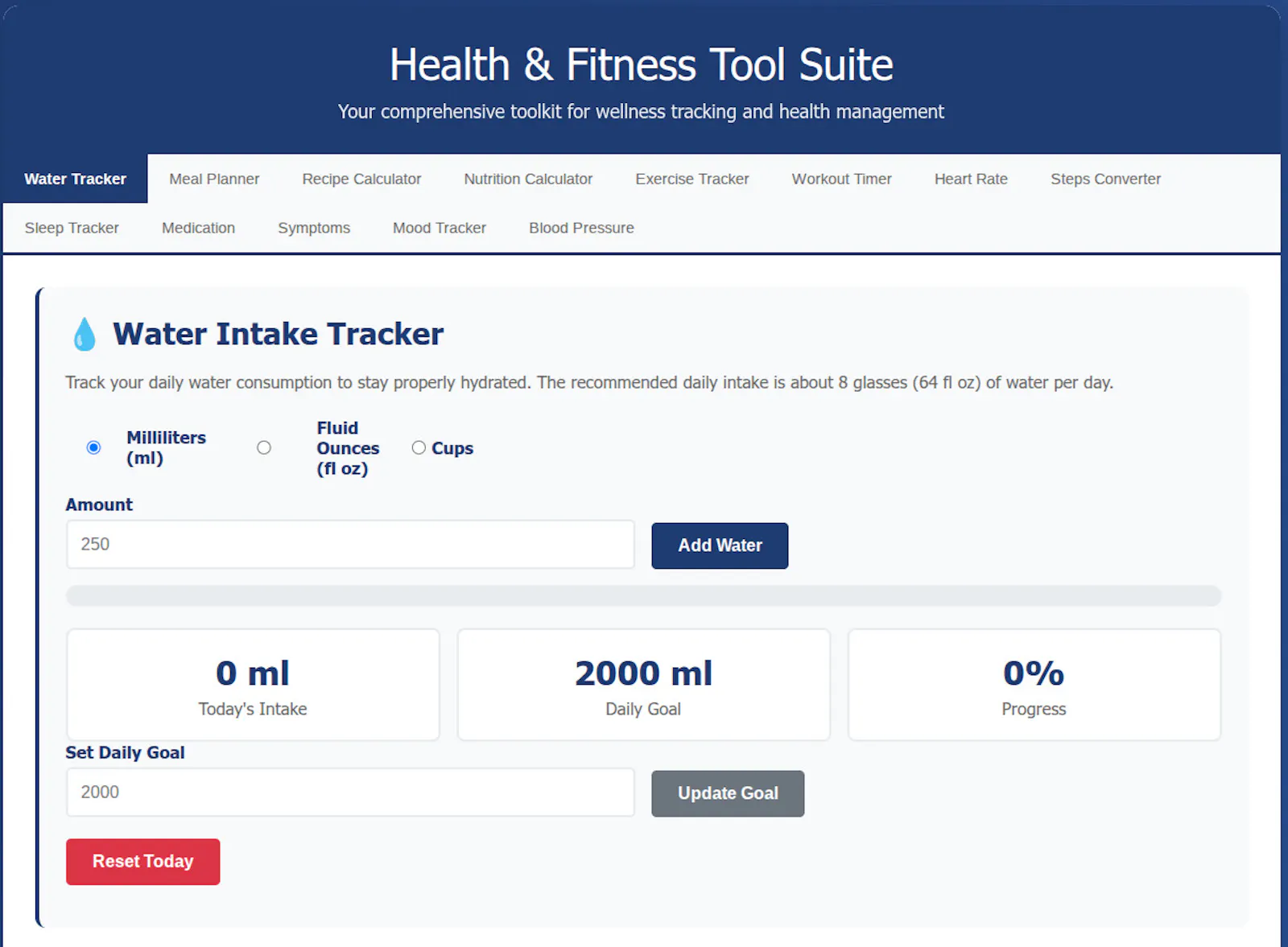The height and width of the screenshot is (947, 1288).
Task: Open the Steps Converter tab
Action: (x=1105, y=179)
